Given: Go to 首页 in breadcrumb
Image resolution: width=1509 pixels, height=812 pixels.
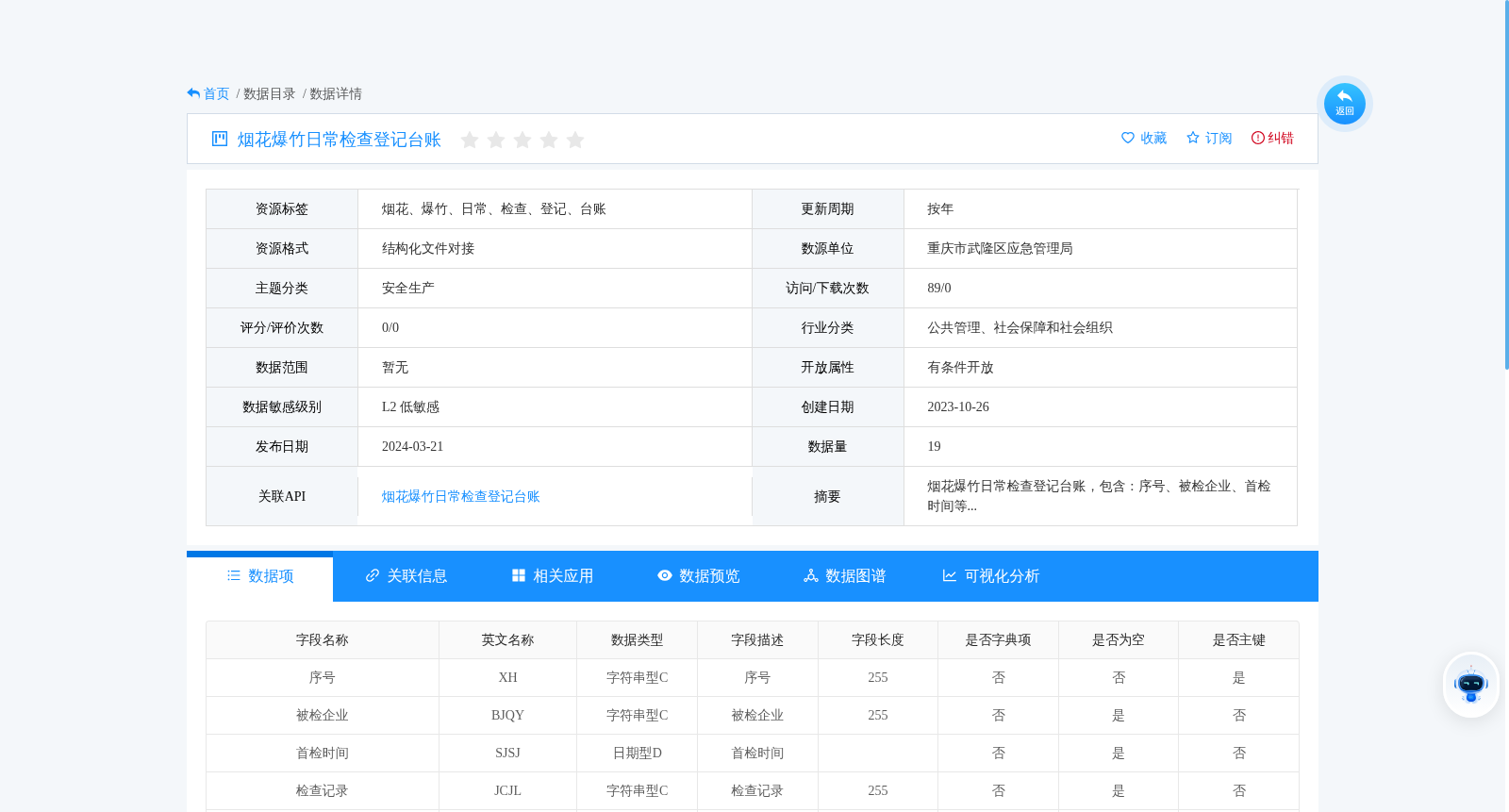Looking at the screenshot, I should click(x=216, y=93).
